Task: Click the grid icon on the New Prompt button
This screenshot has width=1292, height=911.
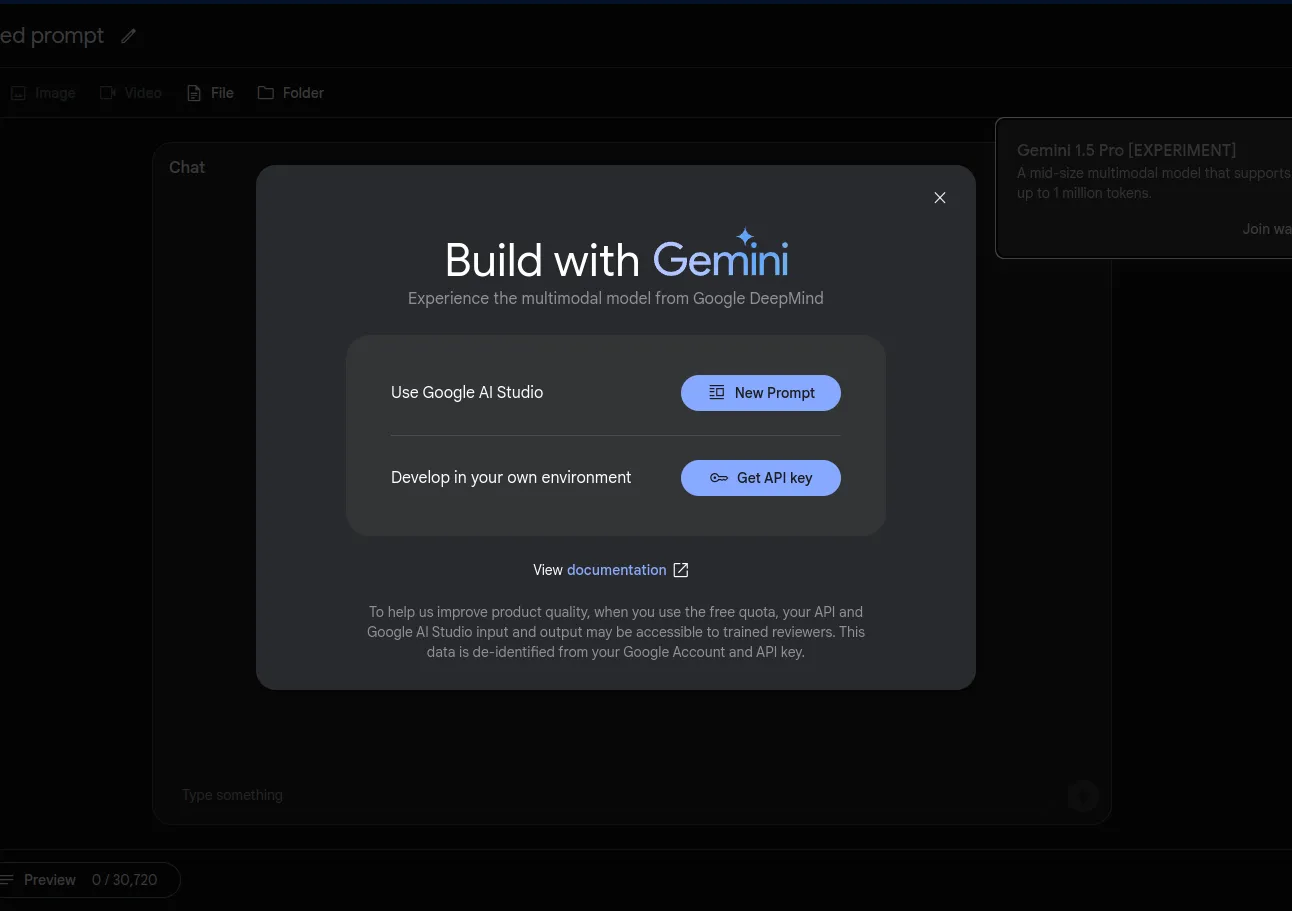Action: pos(717,392)
